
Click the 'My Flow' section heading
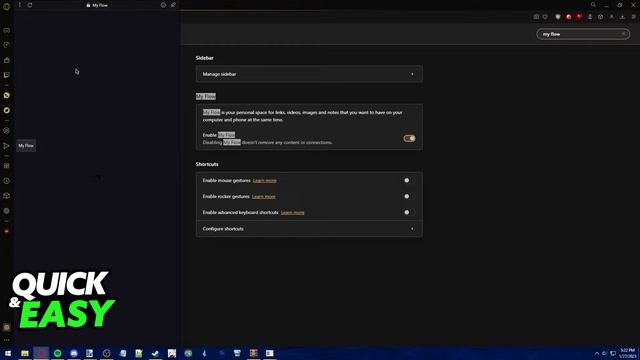pos(206,96)
